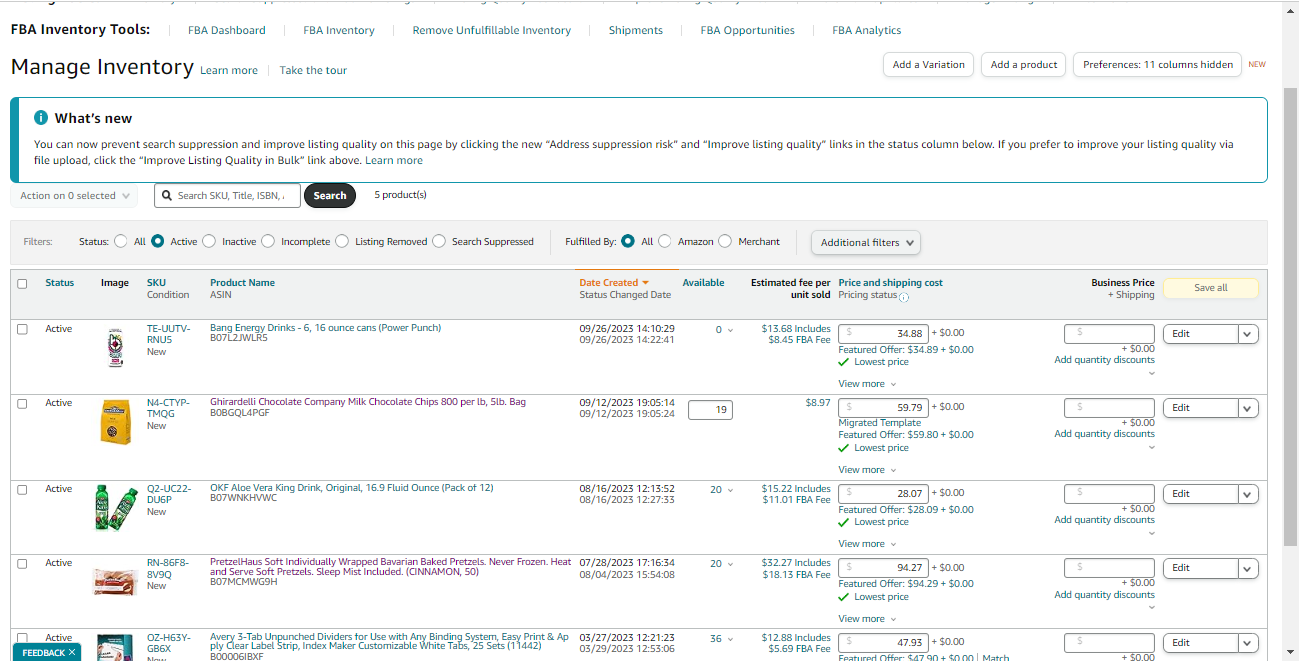Image resolution: width=1299 pixels, height=661 pixels.
Task: Click Add a Variation button
Action: tap(929, 64)
